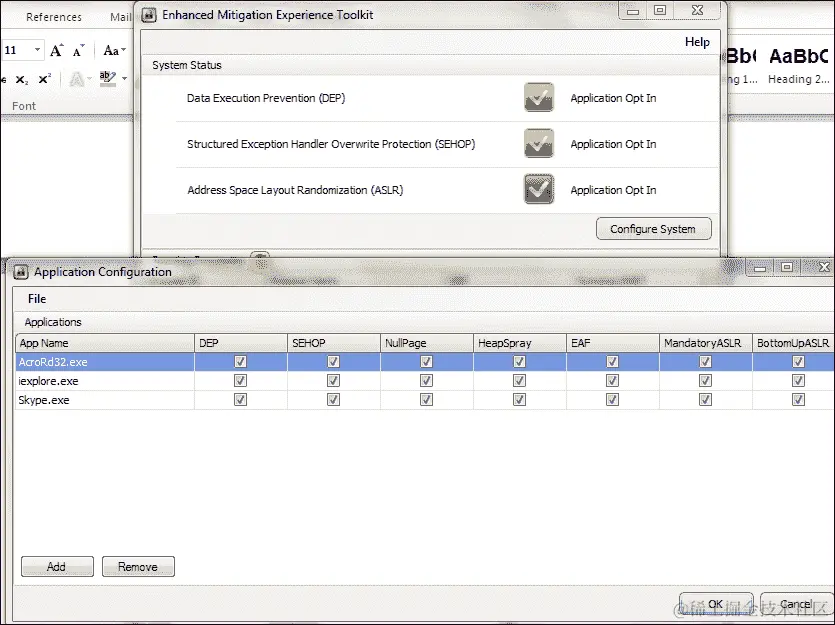Open the Change Case Aa button in Word

click(114, 51)
